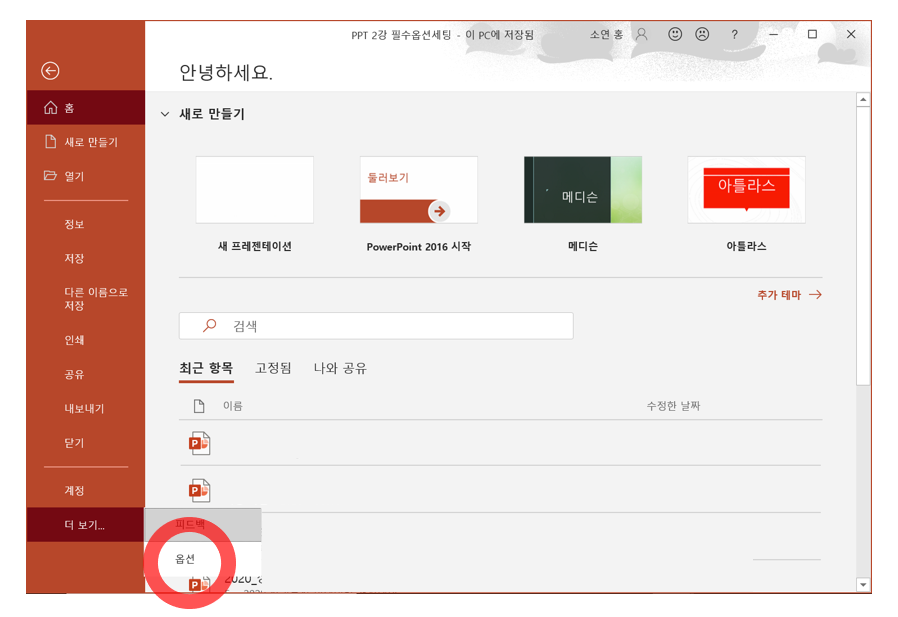
Task: Switch to the 최근 항목 tab
Action: [206, 368]
